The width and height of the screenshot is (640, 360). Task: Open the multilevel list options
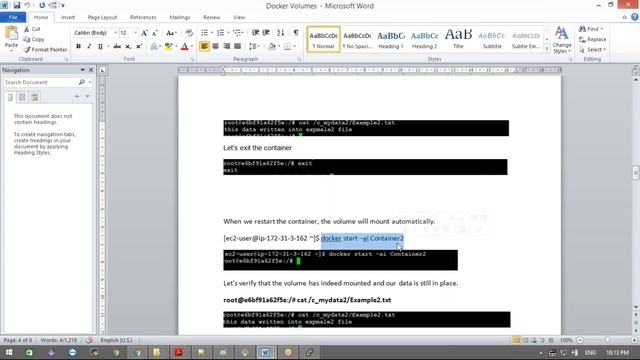[237, 33]
